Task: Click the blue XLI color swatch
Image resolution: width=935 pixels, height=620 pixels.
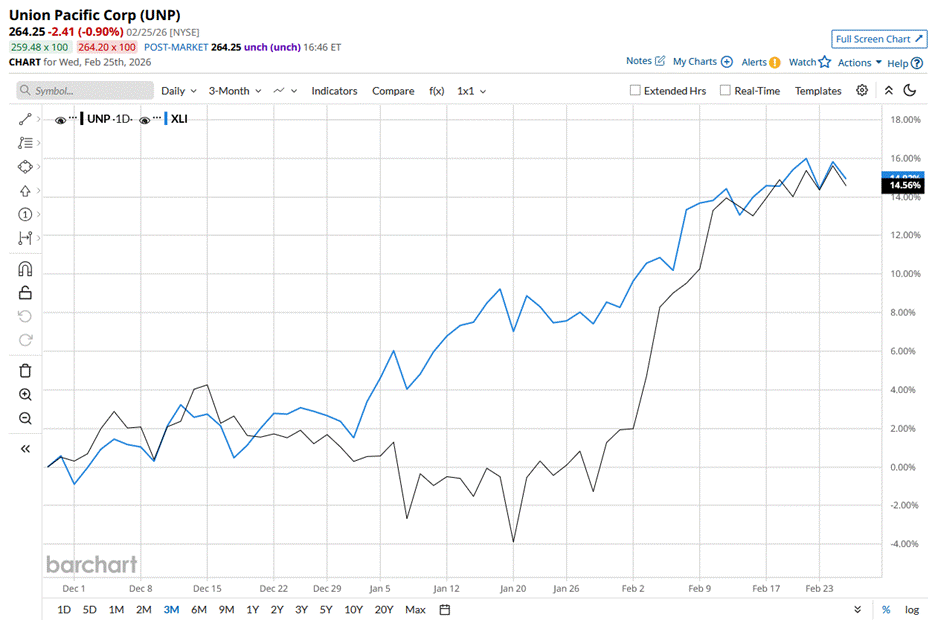Action: point(166,119)
